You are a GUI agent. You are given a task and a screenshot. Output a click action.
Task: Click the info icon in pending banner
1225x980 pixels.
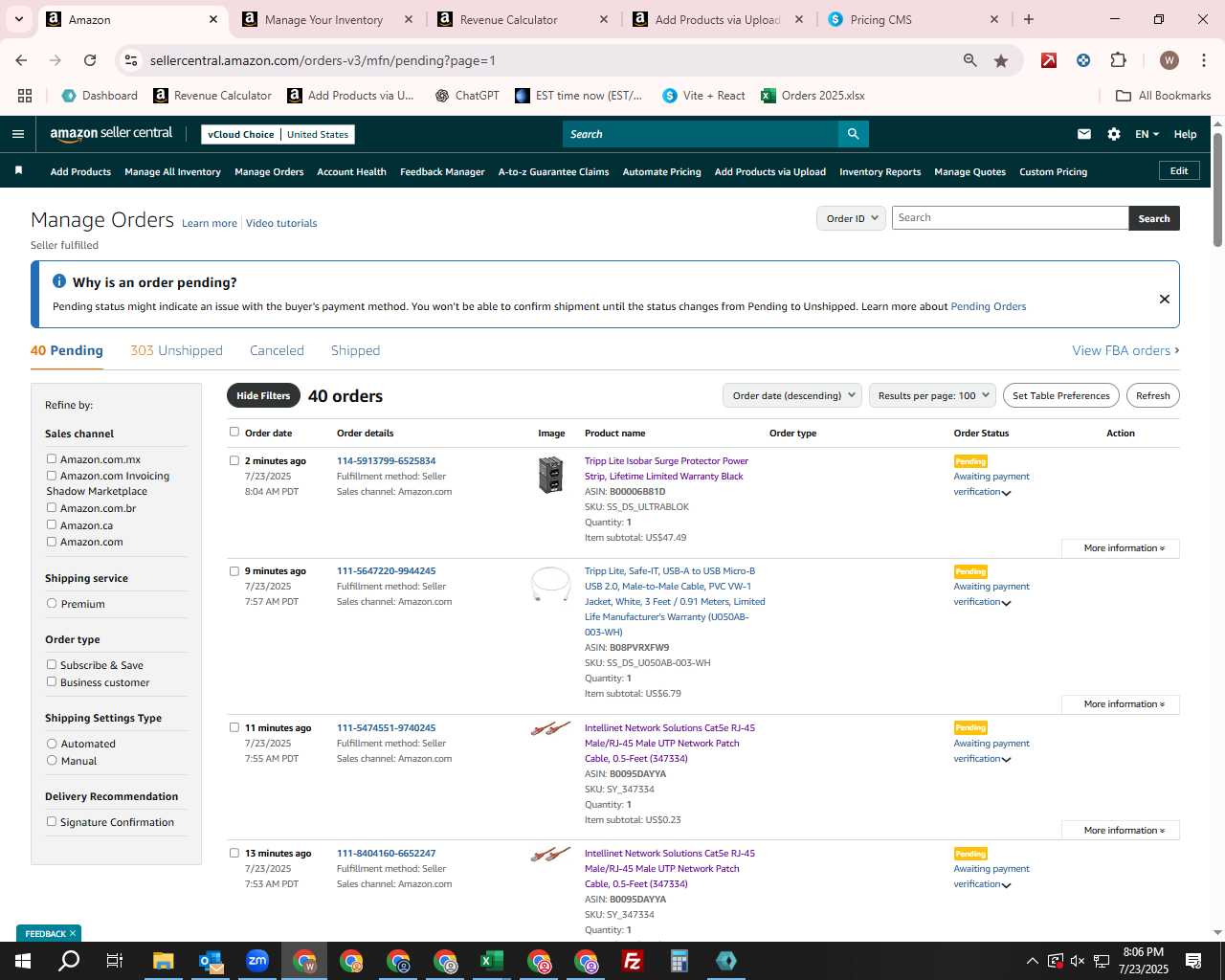[59, 281]
